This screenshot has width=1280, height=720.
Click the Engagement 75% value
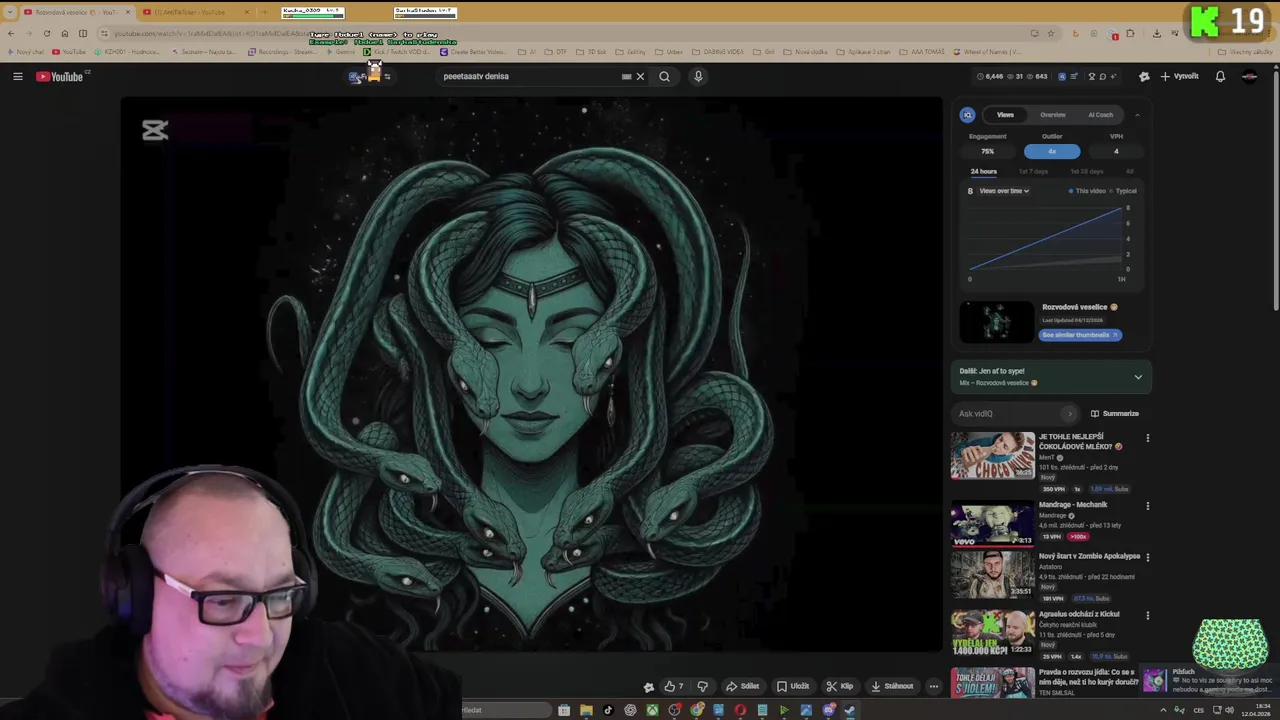[987, 151]
